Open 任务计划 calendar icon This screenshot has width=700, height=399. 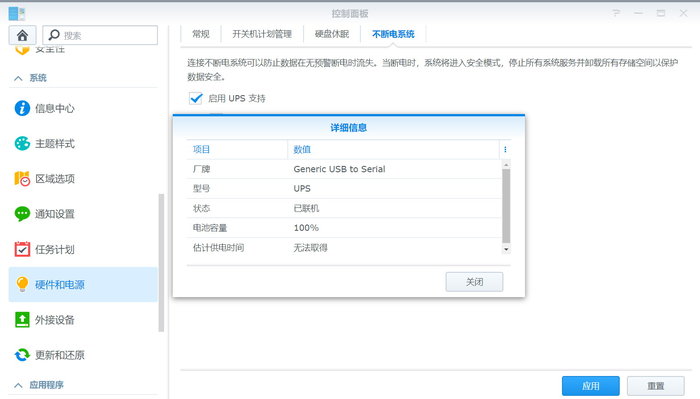22,249
